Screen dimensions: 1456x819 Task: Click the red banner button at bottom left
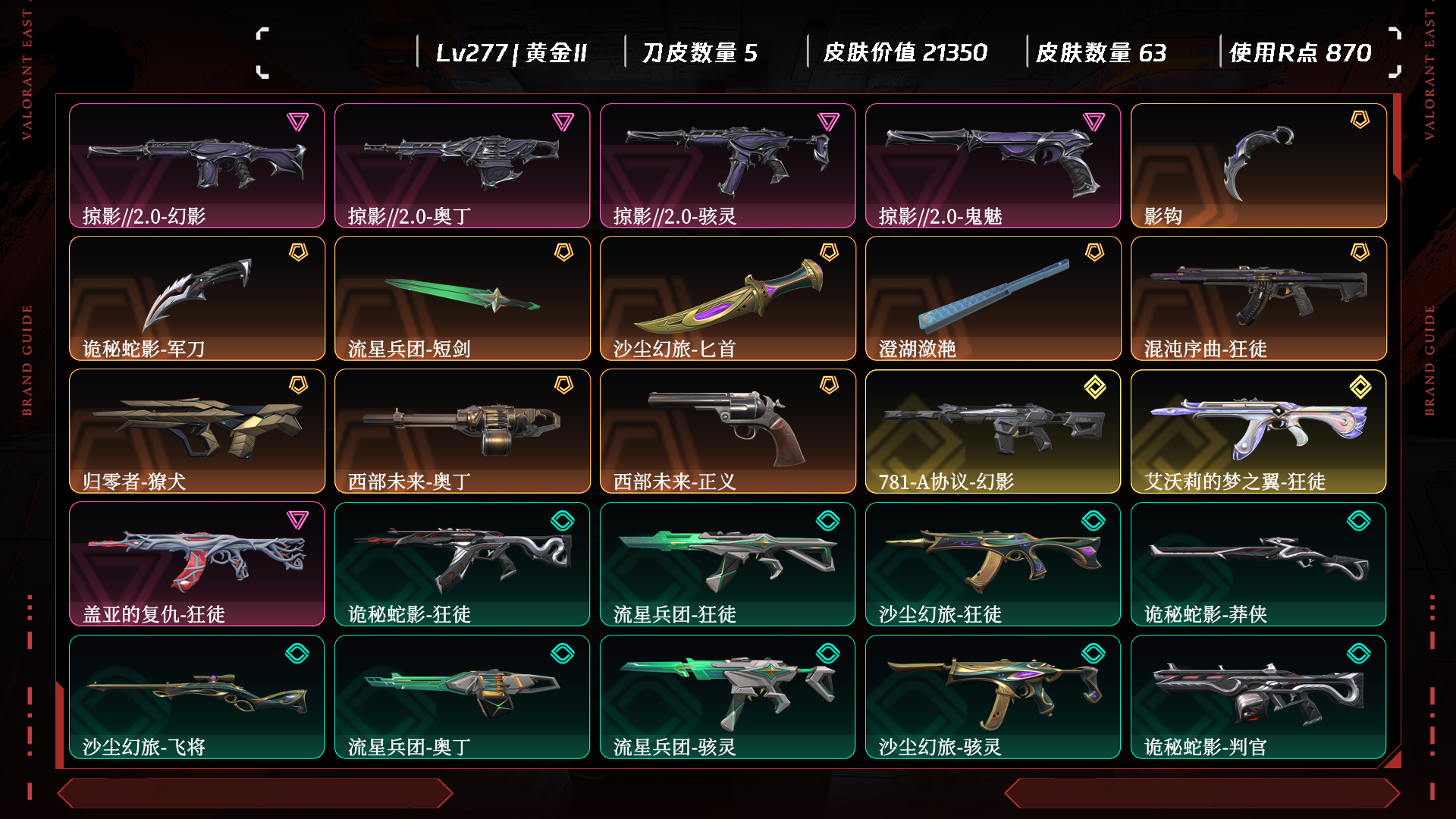(255, 793)
